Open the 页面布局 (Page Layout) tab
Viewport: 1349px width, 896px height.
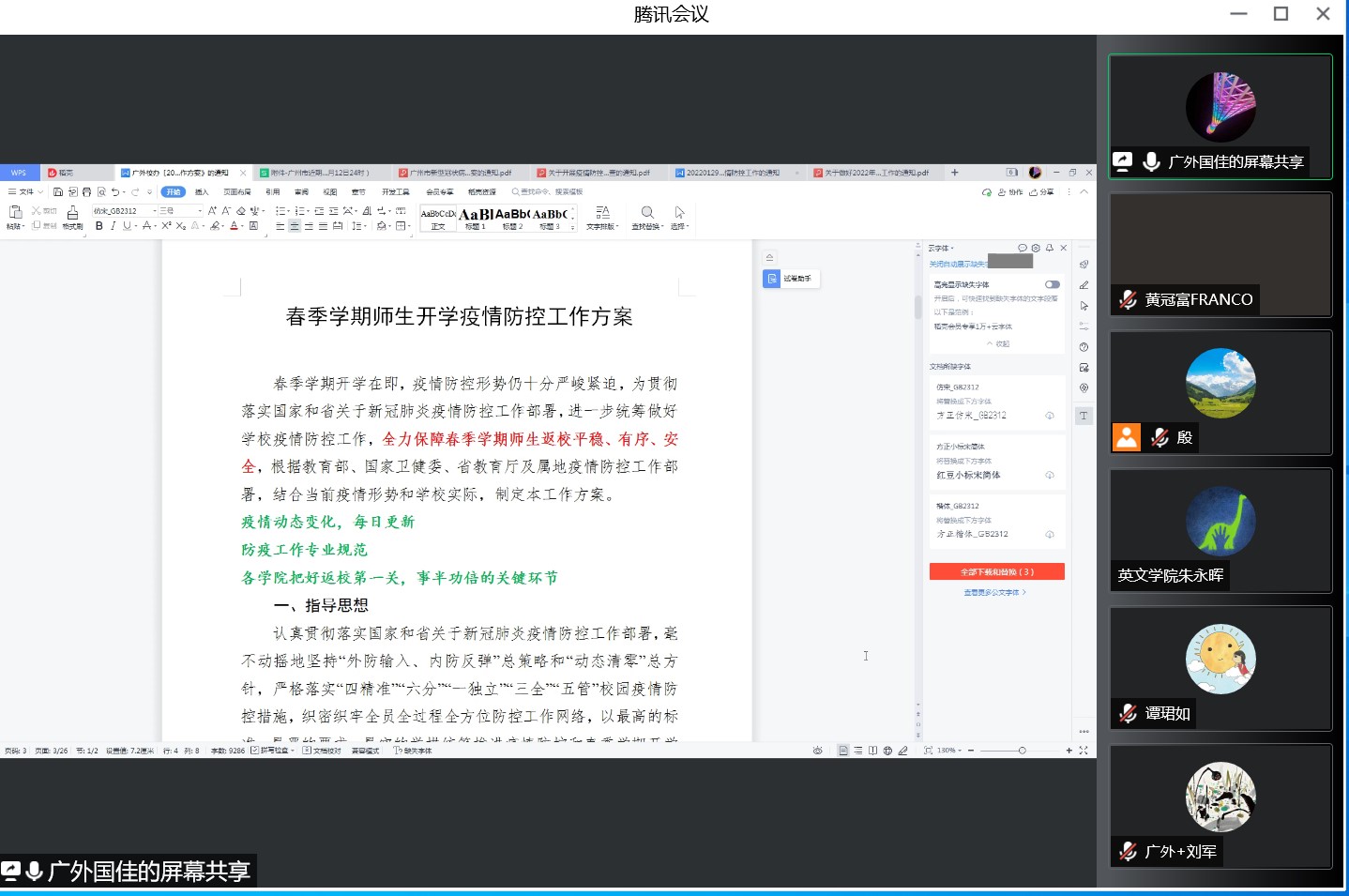236,192
